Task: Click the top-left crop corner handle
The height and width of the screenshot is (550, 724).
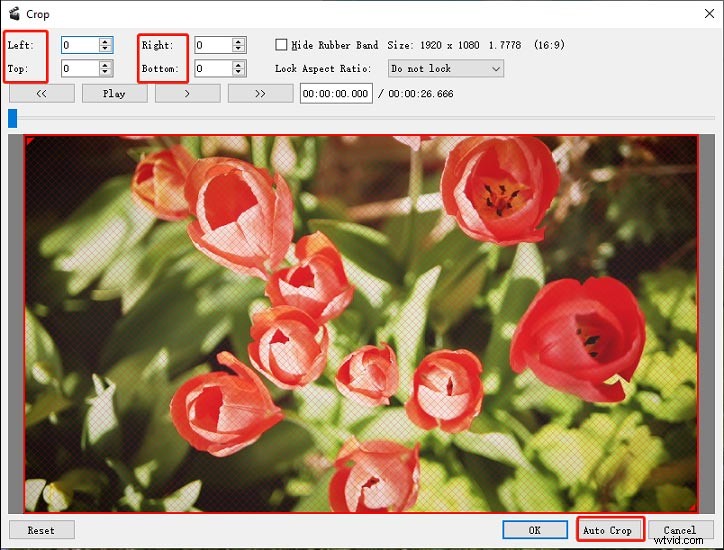Action: pyautogui.click(x=29, y=140)
